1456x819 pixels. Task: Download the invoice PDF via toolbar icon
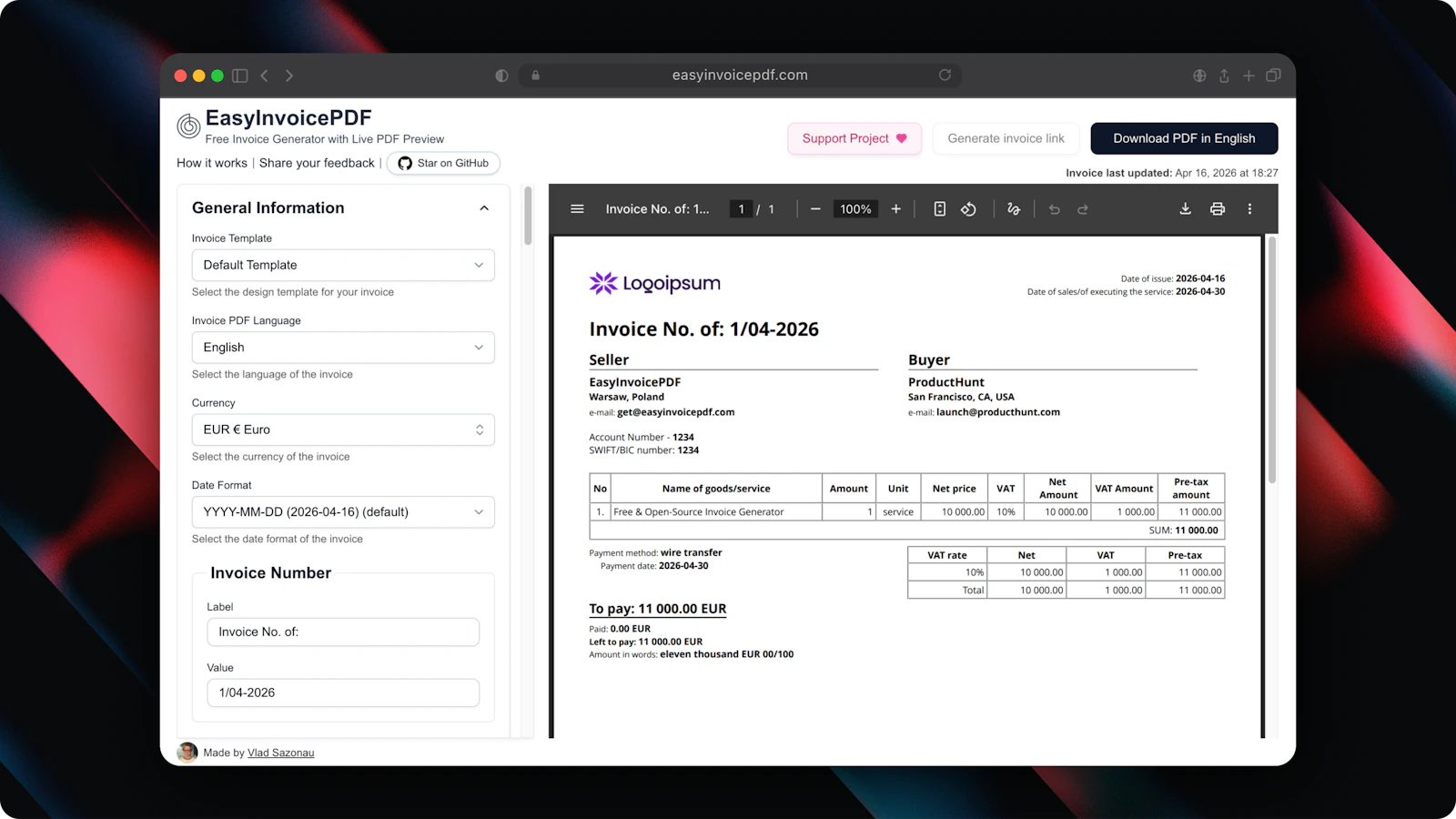point(1185,208)
